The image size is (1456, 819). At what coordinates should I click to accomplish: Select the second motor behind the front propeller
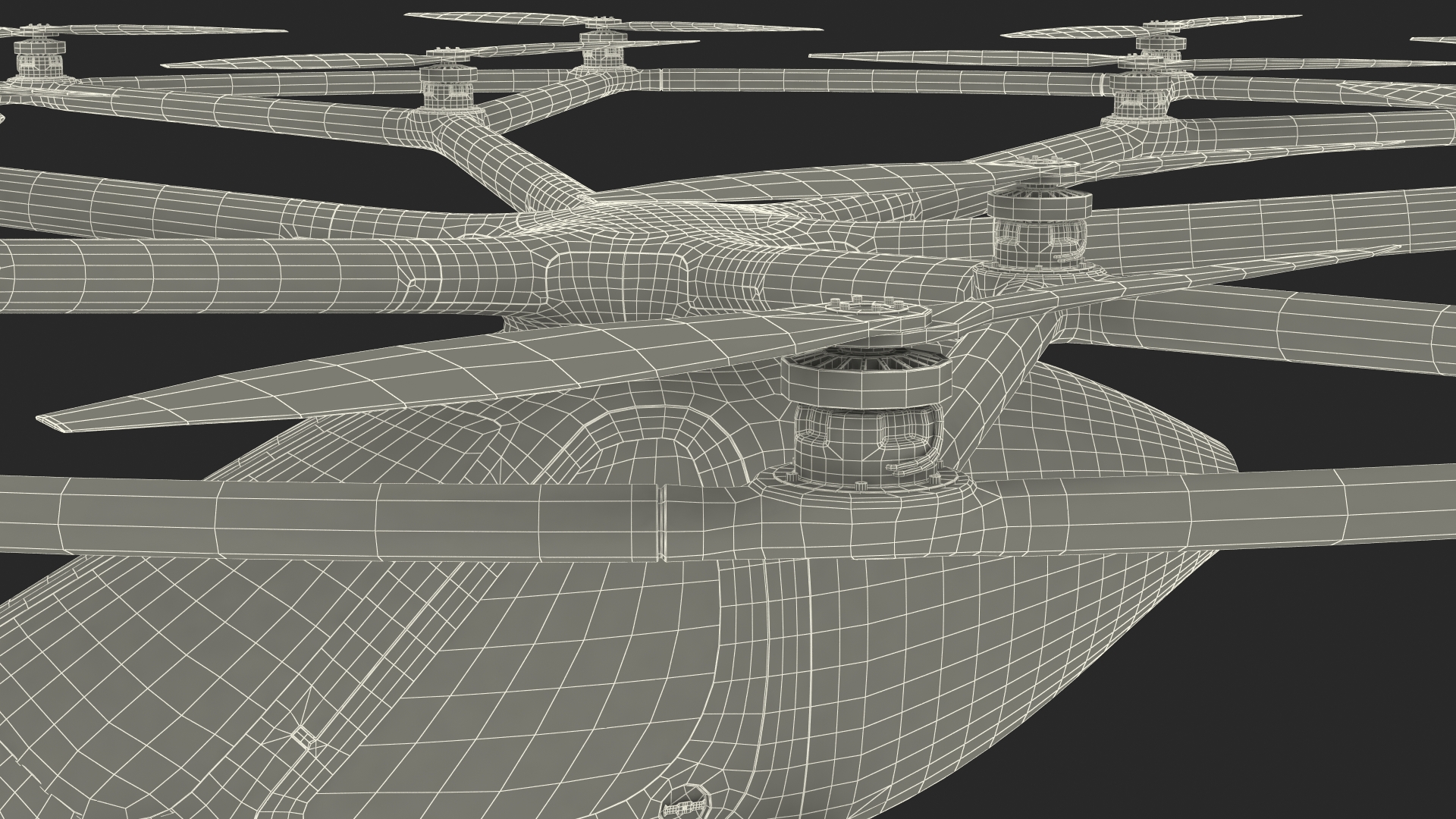pyautogui.click(x=1040, y=227)
